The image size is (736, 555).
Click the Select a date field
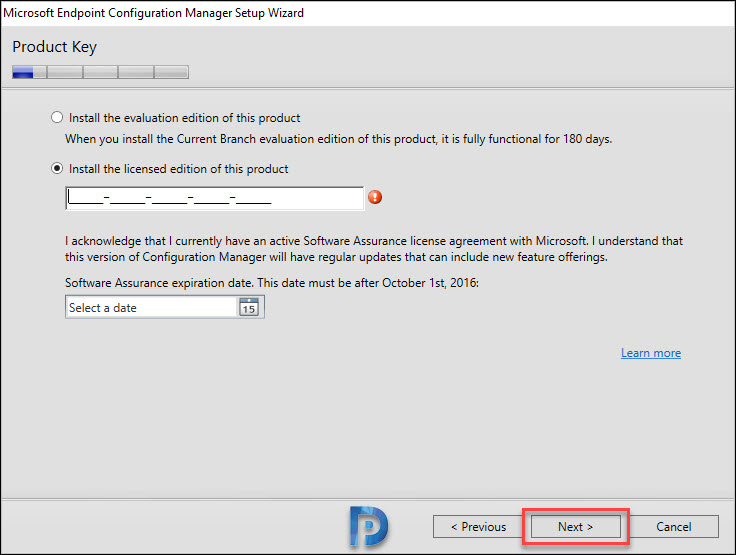click(x=165, y=307)
